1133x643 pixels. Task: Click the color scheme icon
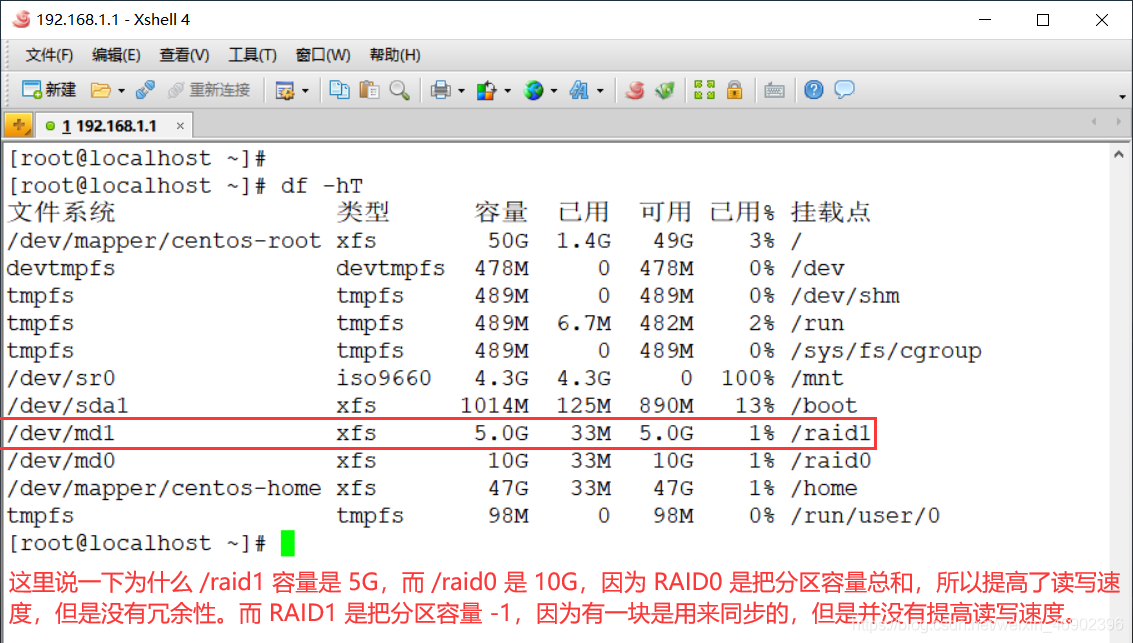coord(486,90)
